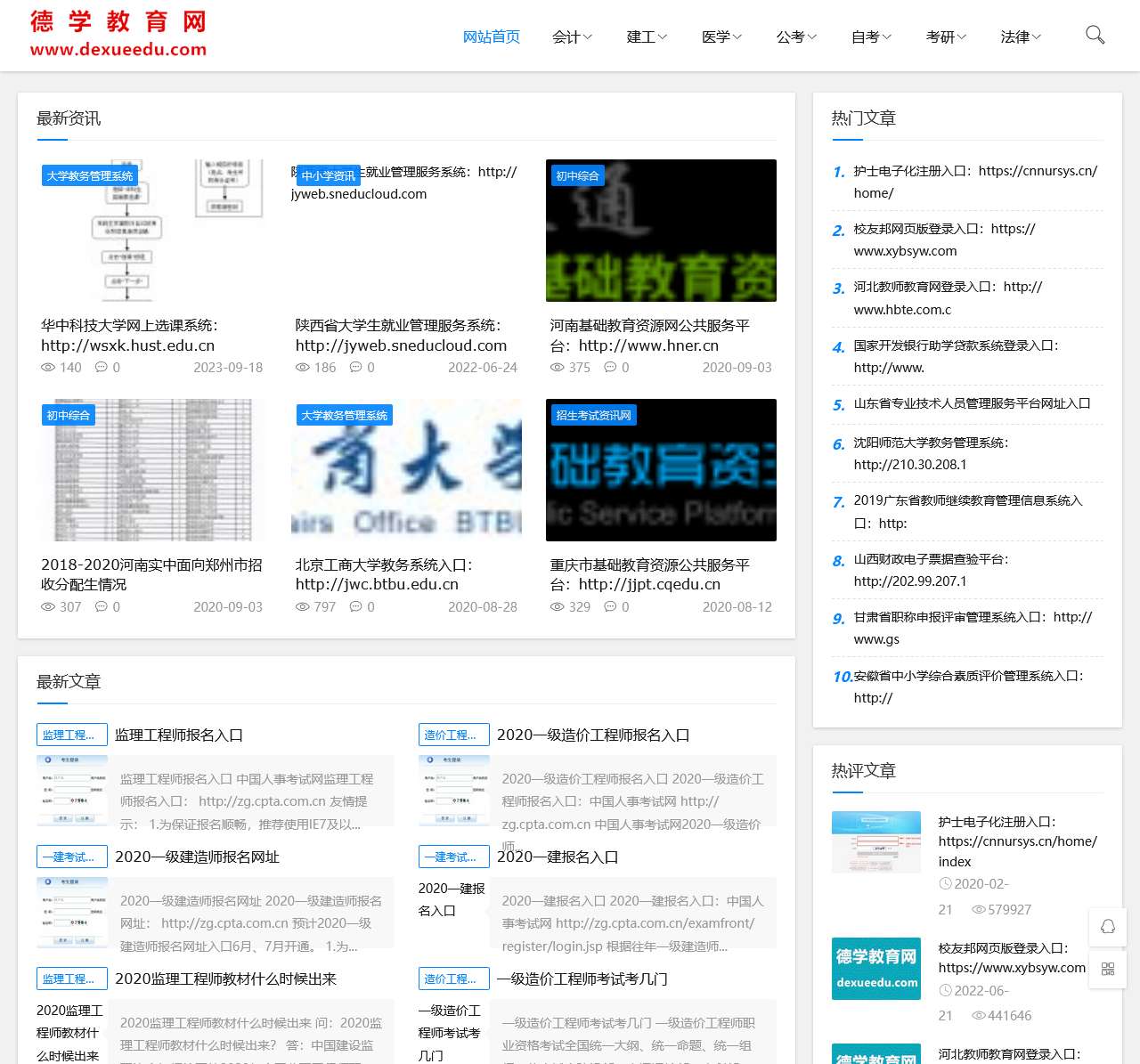Image resolution: width=1140 pixels, height=1064 pixels.
Task: Click clock icon beside date 2020-02-
Action: [x=945, y=884]
